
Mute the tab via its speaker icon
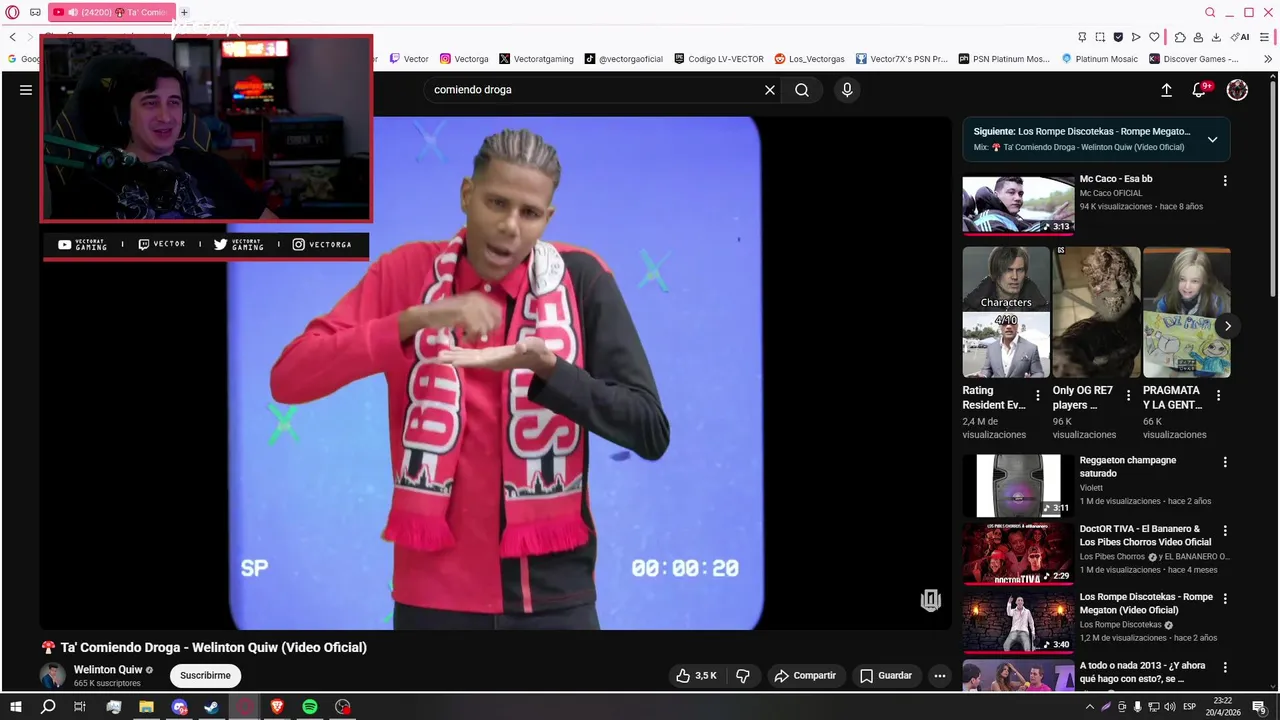click(72, 12)
